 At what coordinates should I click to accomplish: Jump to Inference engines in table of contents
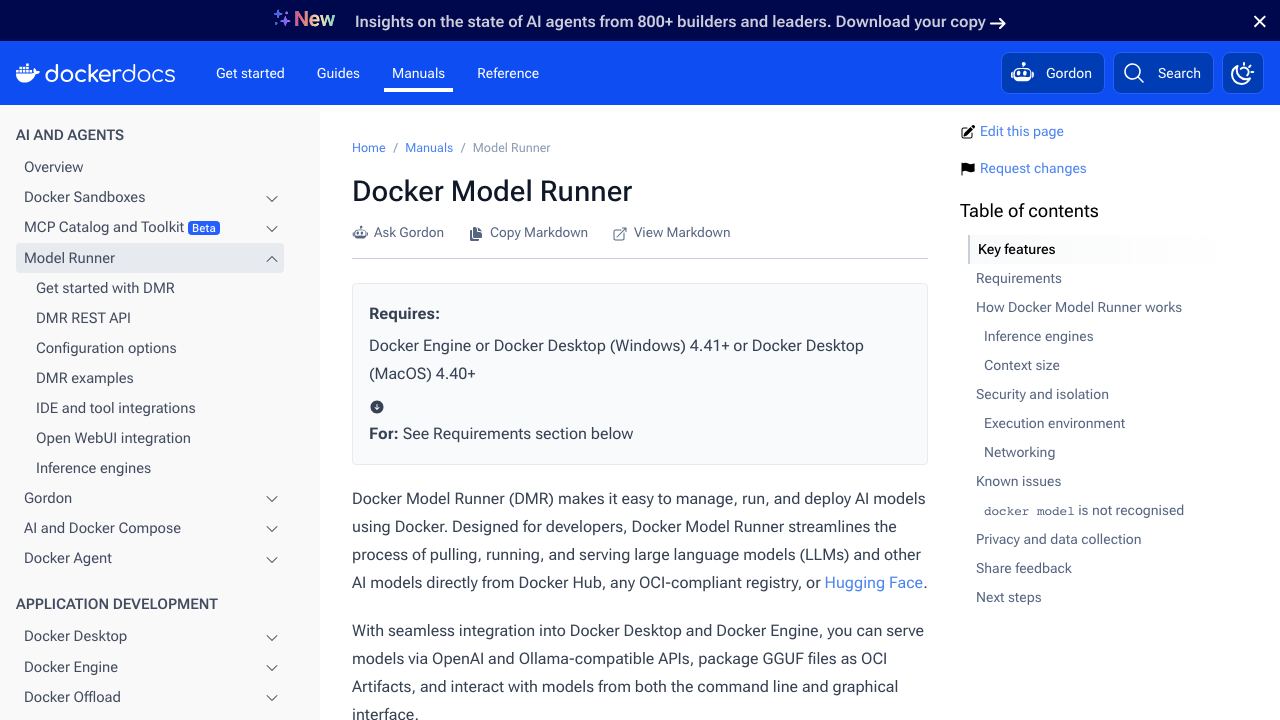tap(1039, 337)
